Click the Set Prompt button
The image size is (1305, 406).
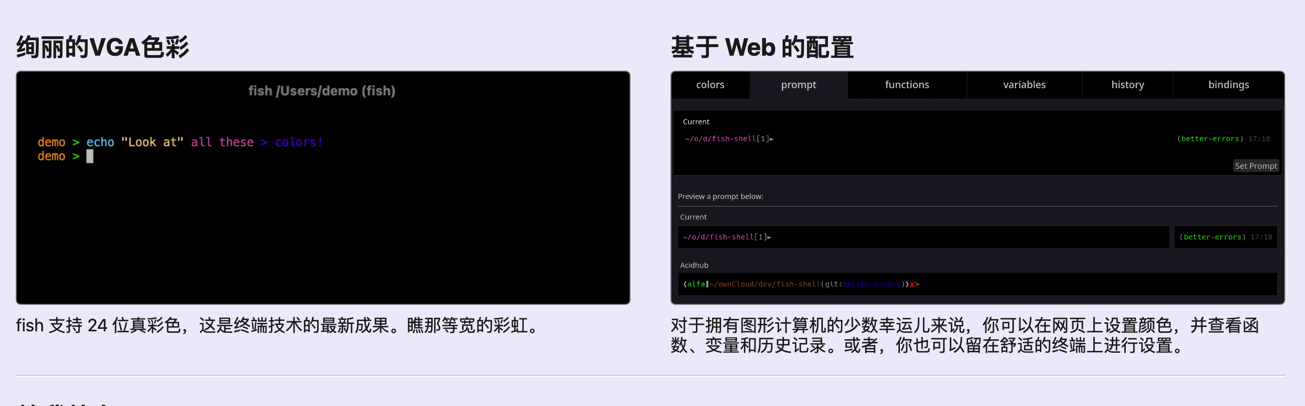[x=1255, y=166]
